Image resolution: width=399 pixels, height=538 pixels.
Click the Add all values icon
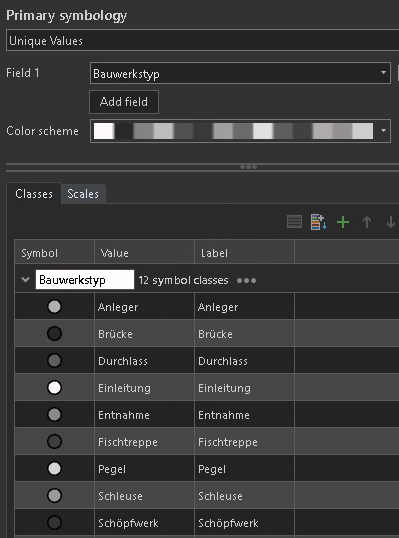[318, 222]
